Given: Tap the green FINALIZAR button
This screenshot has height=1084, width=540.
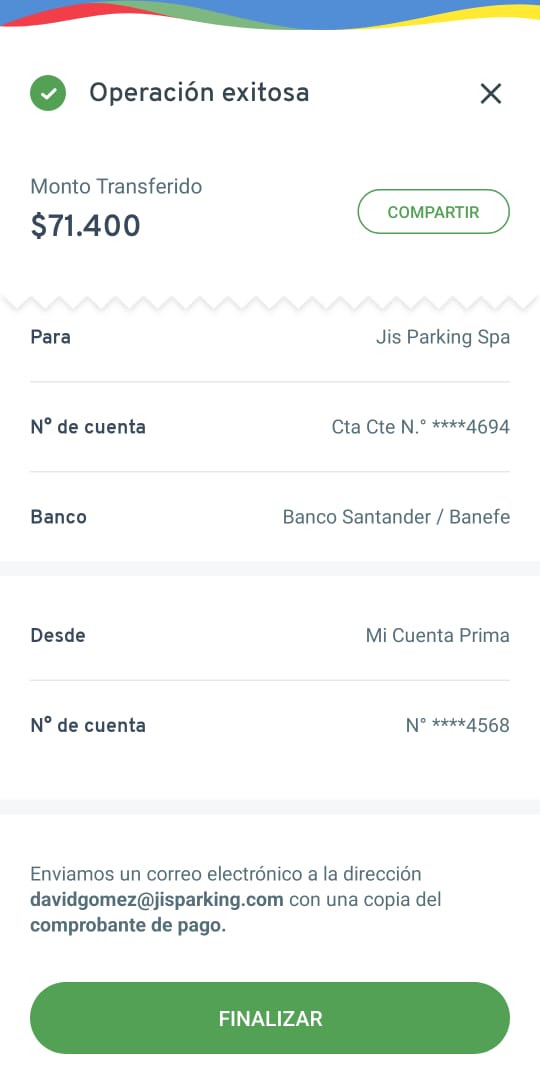Looking at the screenshot, I should pyautogui.click(x=270, y=1018).
